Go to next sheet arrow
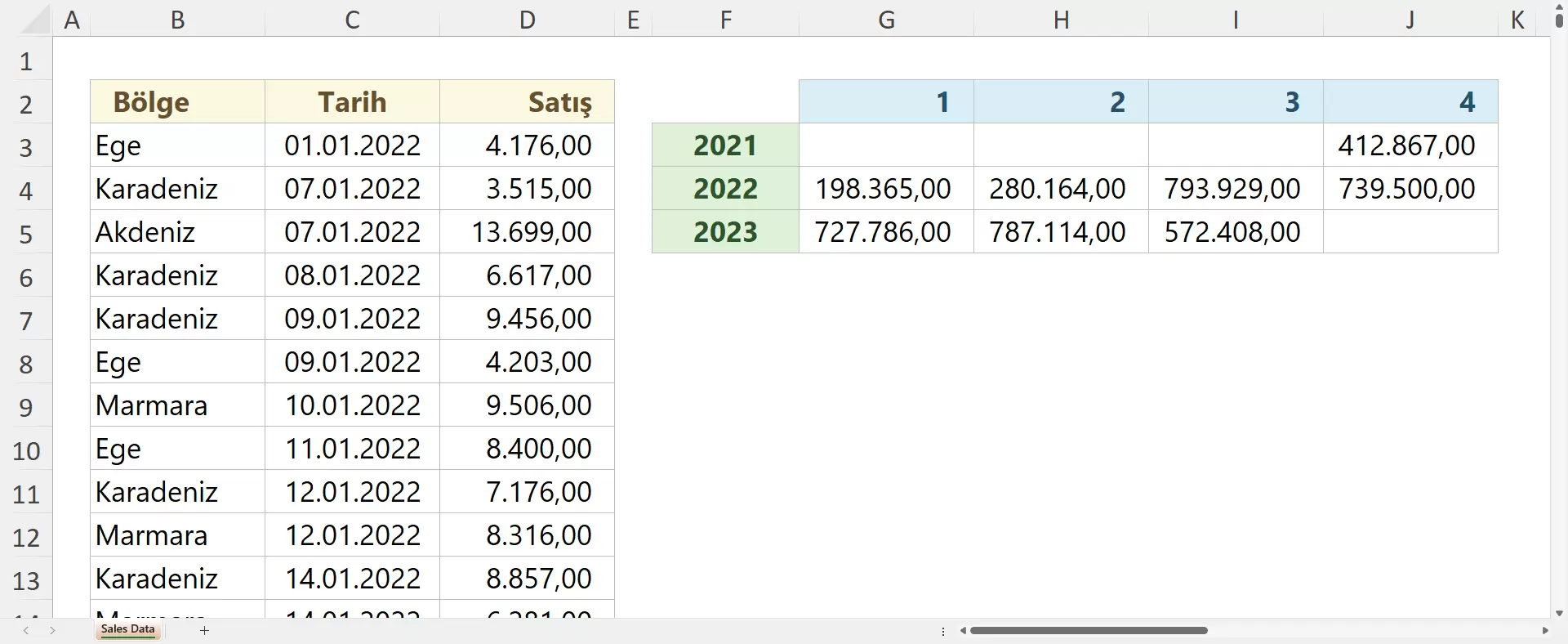 (x=53, y=630)
